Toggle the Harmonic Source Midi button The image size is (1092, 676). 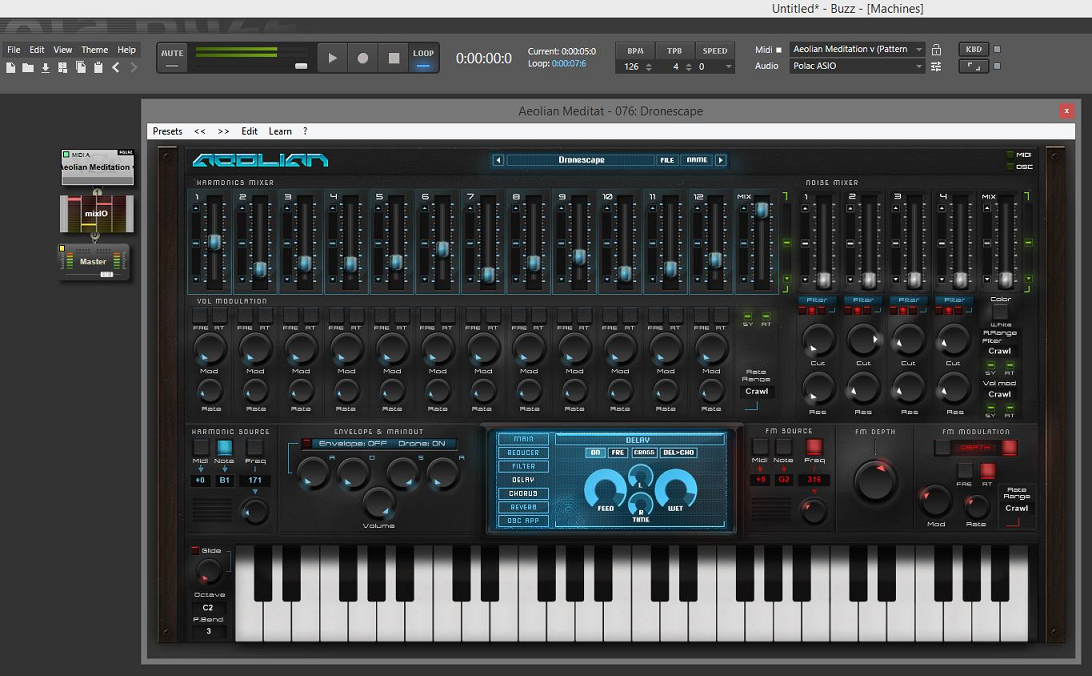(201, 448)
